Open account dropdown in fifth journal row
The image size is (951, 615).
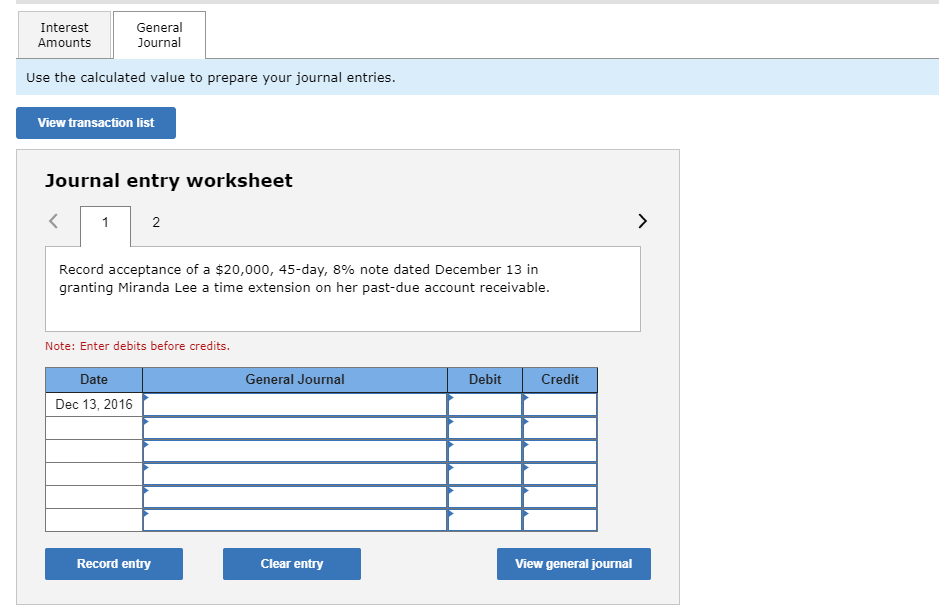coord(295,497)
